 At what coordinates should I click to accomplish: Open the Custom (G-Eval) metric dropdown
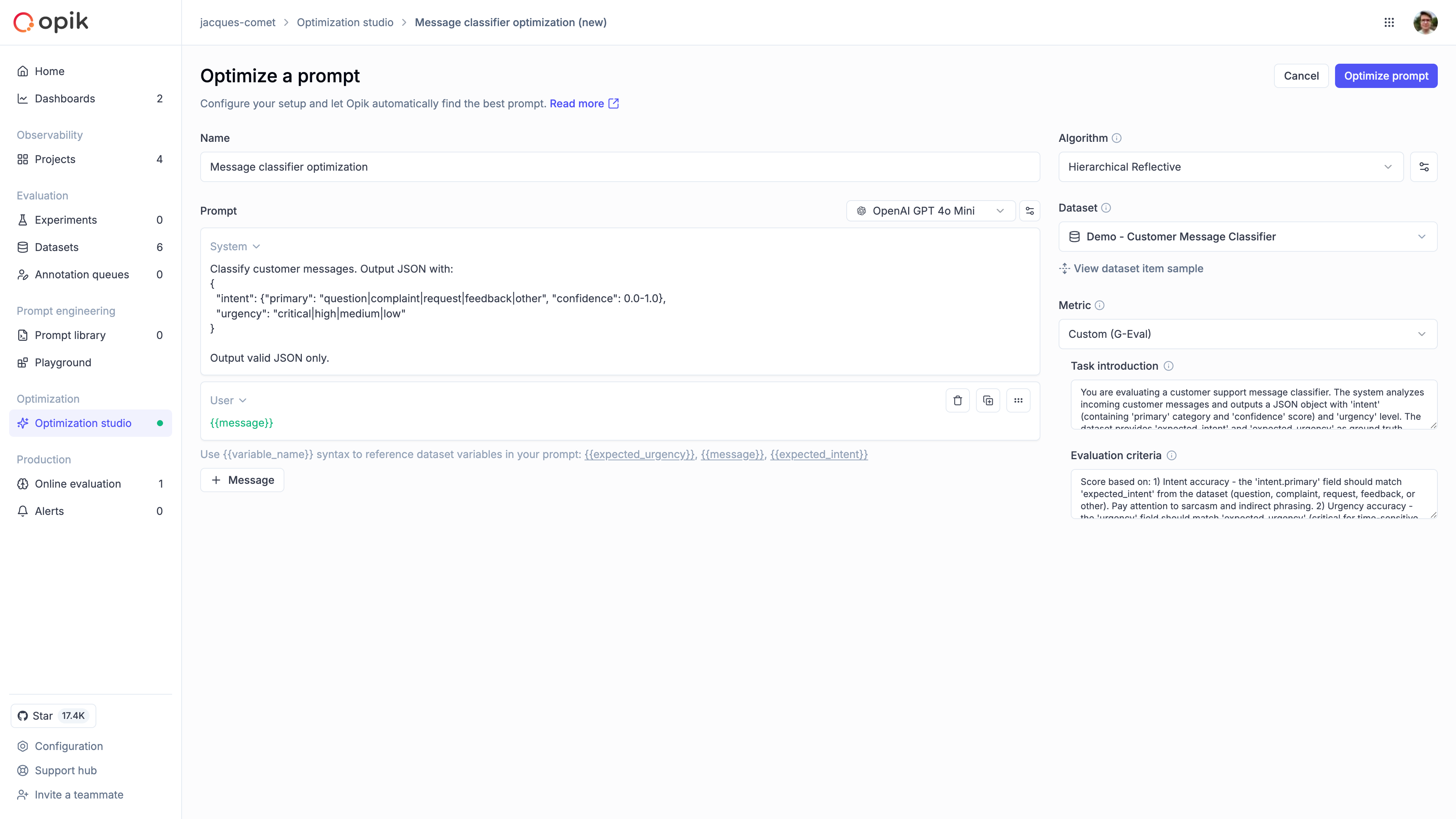click(x=1247, y=334)
